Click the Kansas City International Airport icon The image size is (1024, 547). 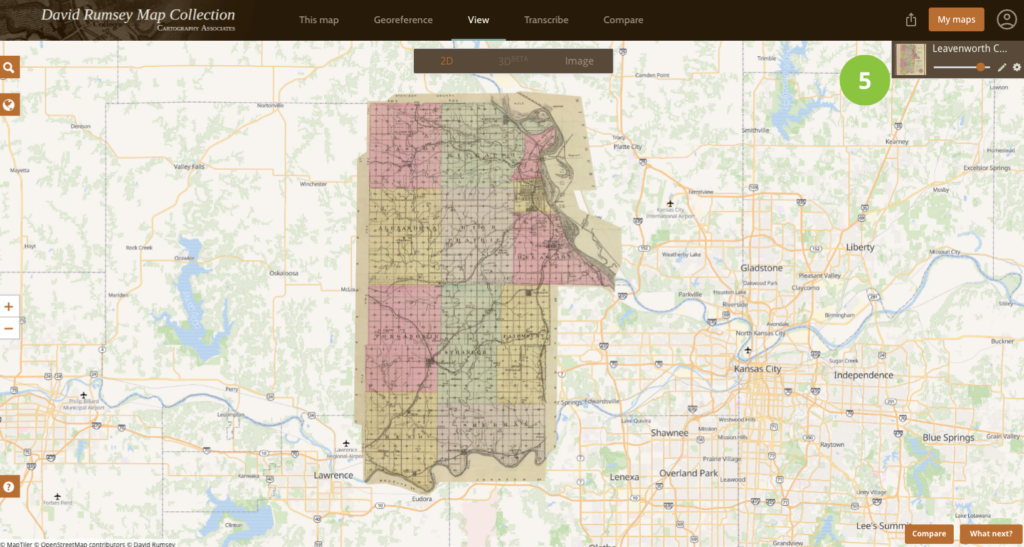[669, 204]
